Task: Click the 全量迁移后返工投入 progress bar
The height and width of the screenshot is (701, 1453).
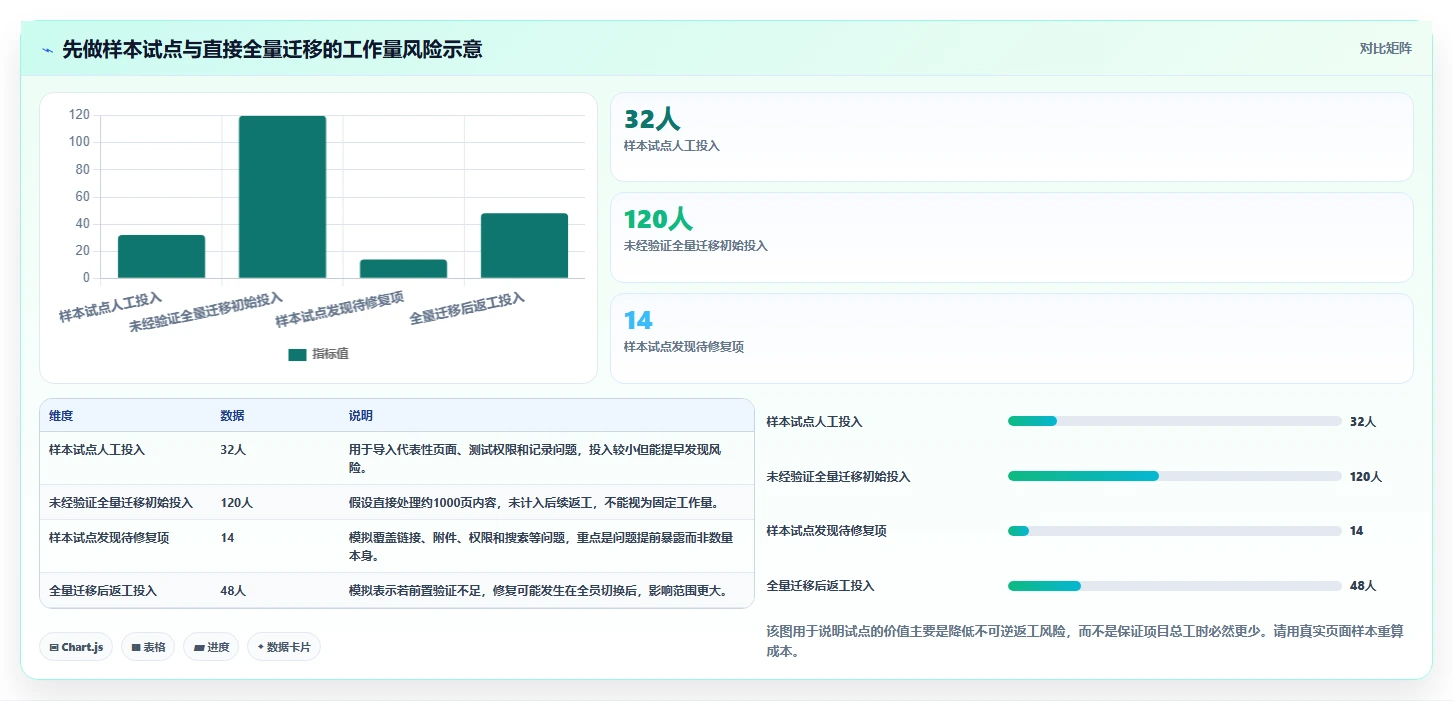Action: [x=1174, y=586]
